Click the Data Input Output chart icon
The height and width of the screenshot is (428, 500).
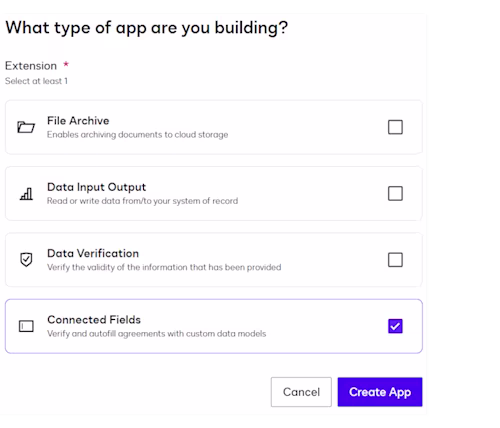[x=26, y=194]
